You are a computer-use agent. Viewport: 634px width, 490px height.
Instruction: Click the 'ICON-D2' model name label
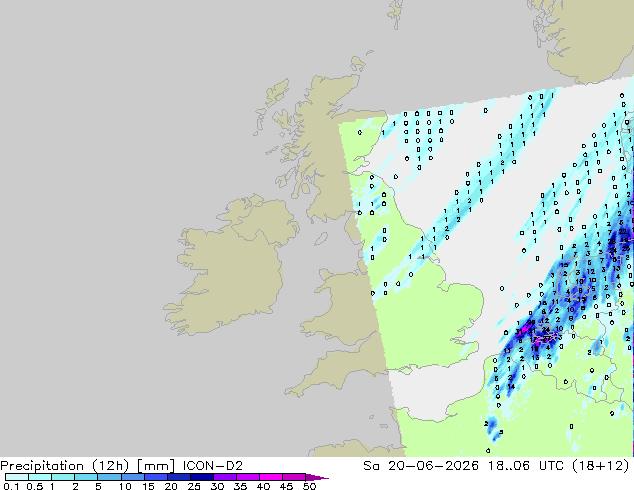pyautogui.click(x=213, y=466)
